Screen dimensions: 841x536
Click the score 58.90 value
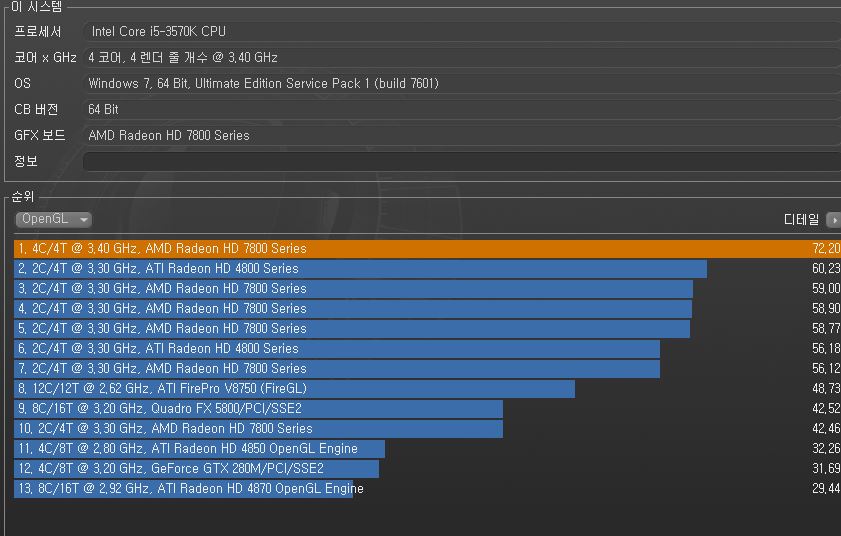click(827, 309)
